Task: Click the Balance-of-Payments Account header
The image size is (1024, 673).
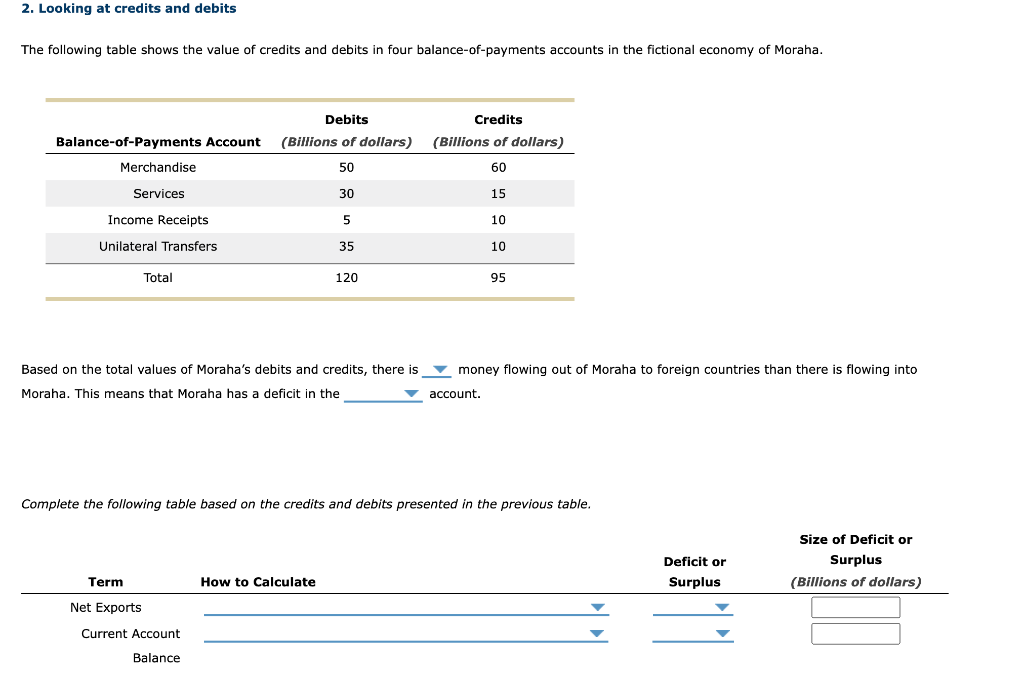Action: 158,141
